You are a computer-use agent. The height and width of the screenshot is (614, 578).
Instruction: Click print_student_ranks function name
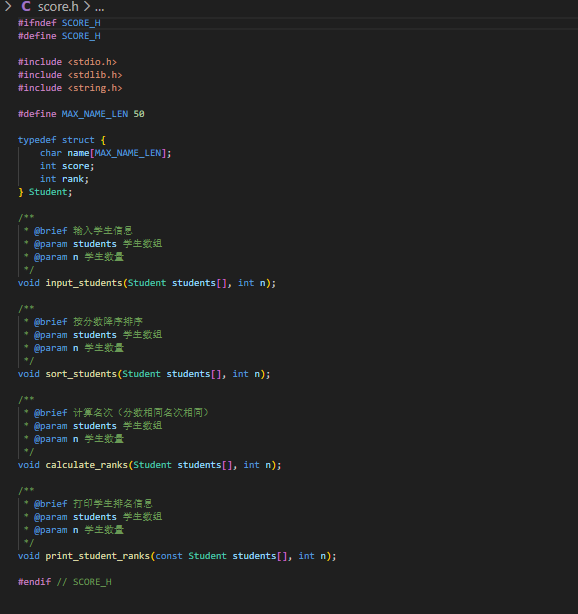click(98, 556)
